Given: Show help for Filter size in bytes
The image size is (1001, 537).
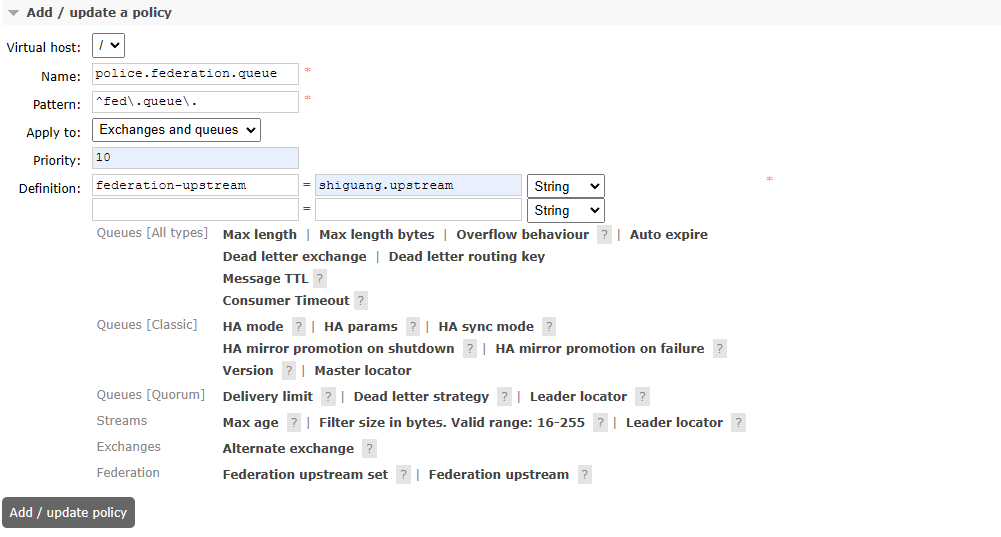Looking at the screenshot, I should click(600, 423).
